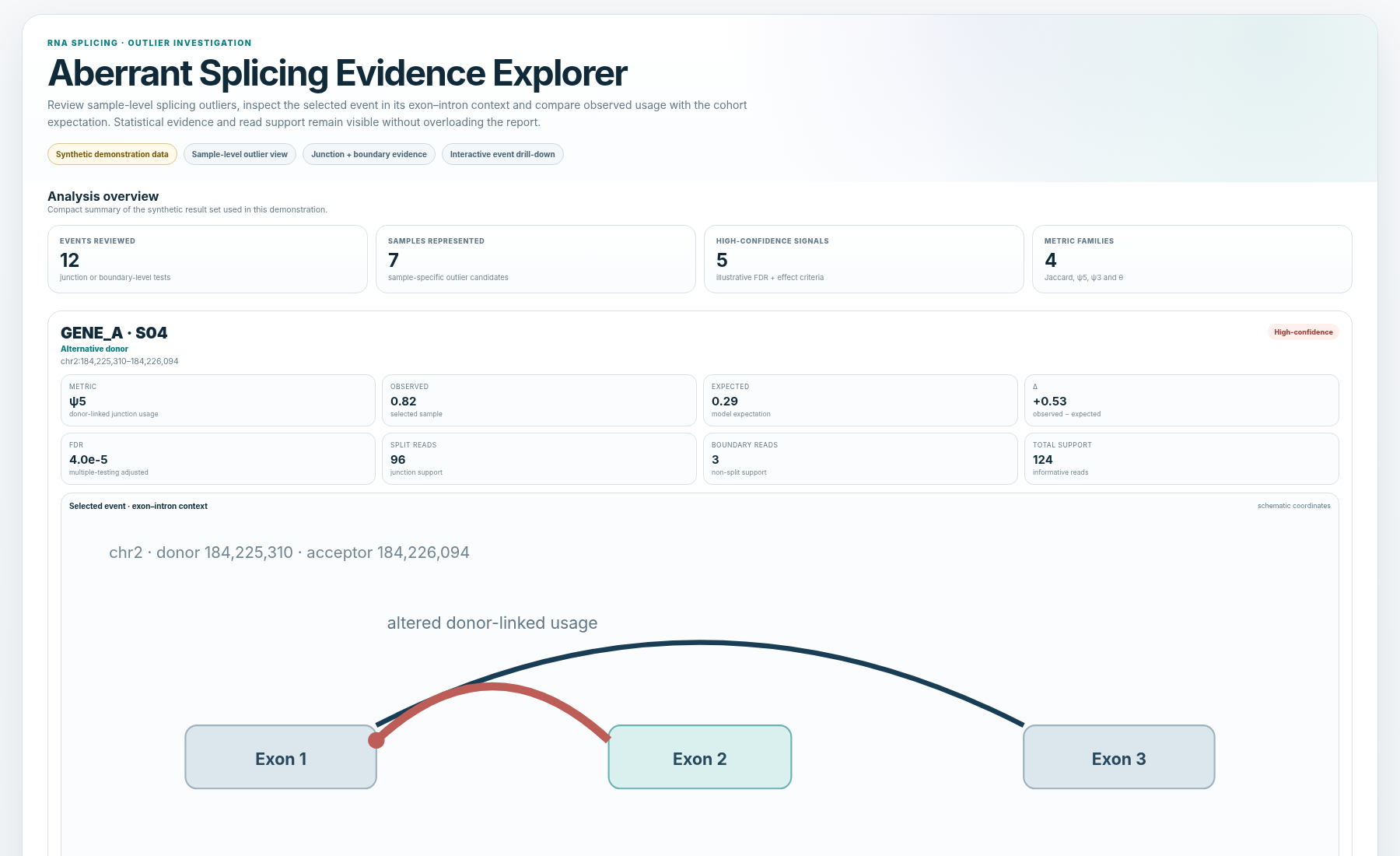
Task: Click the red donor site dot
Action: [x=376, y=740]
